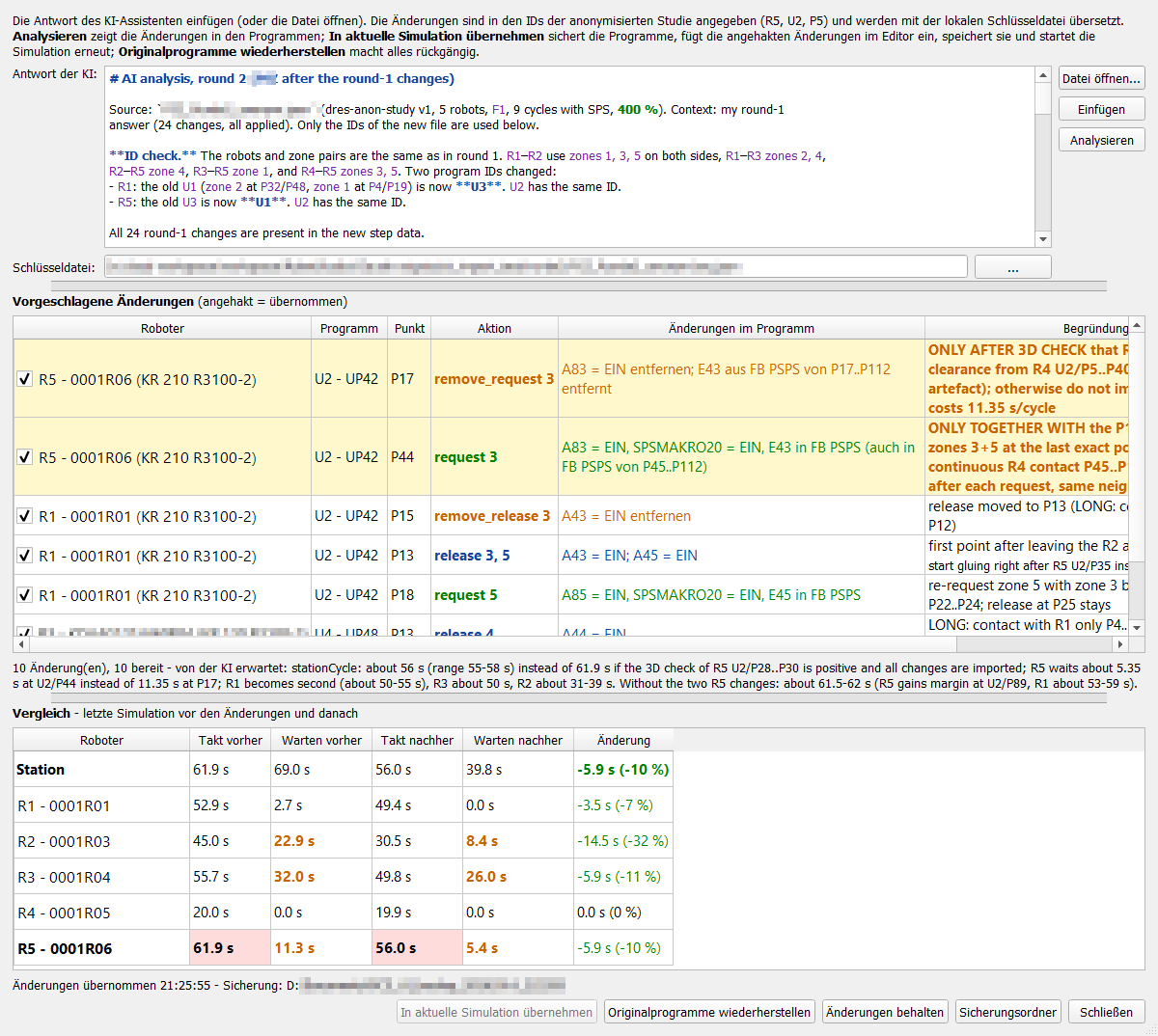Click Änderungen behalten
The image size is (1158, 1036).
[x=885, y=1012]
